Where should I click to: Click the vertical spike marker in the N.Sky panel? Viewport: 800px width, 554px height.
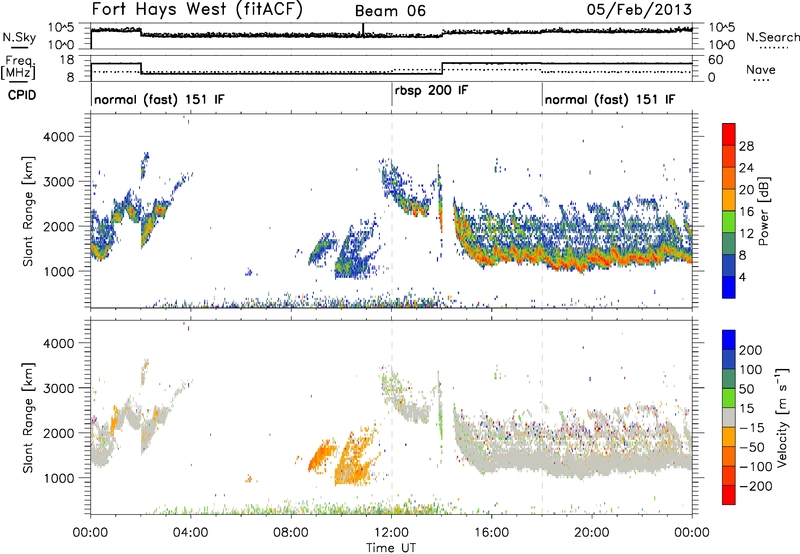tap(363, 30)
